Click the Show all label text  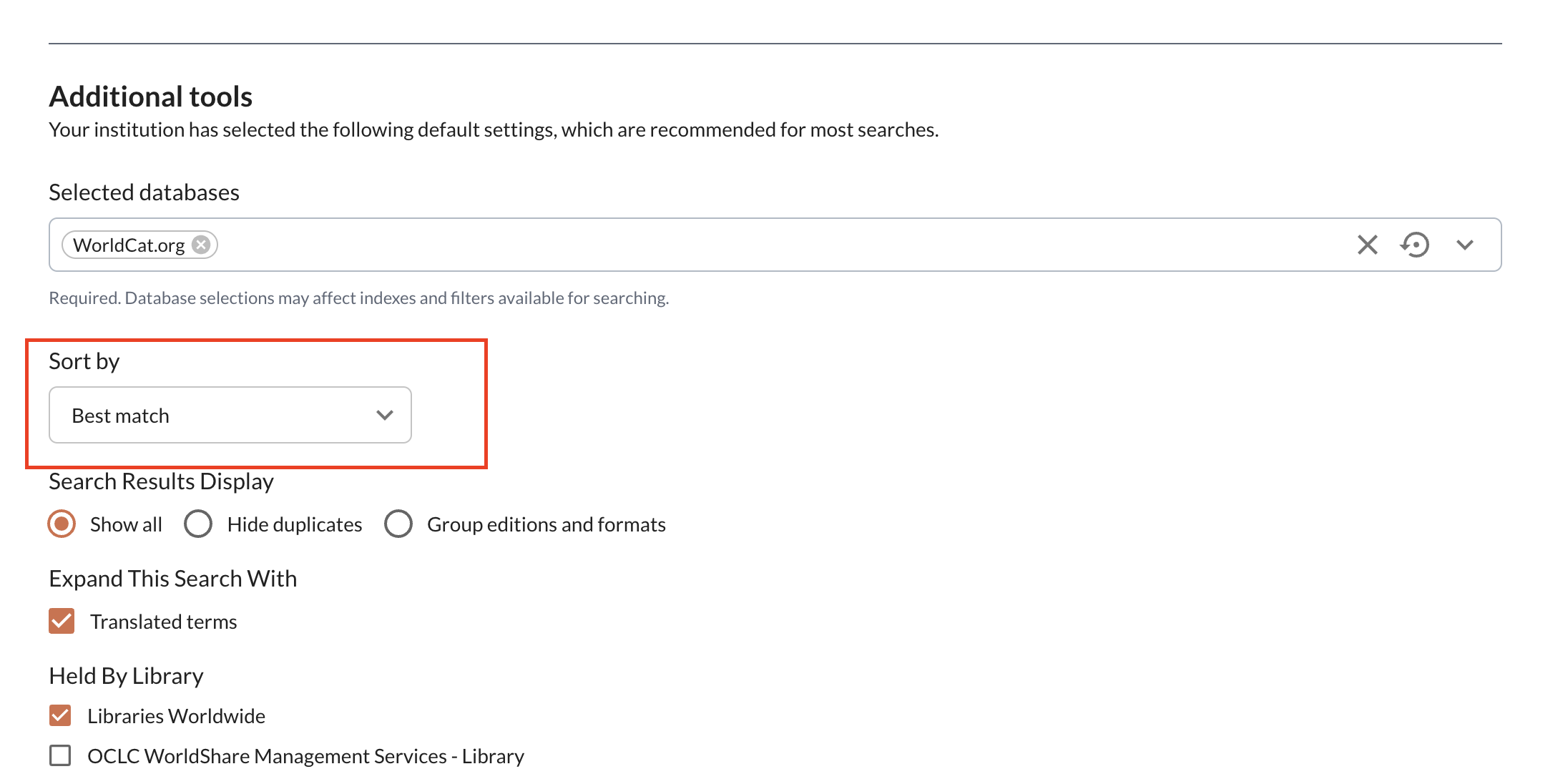click(126, 524)
